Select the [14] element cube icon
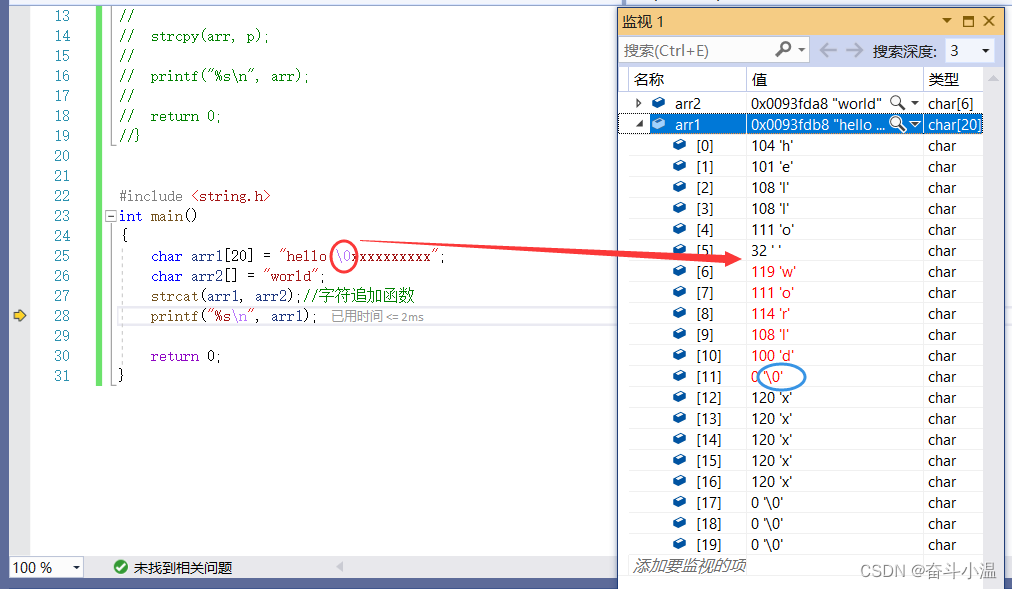1012x589 pixels. [x=680, y=439]
